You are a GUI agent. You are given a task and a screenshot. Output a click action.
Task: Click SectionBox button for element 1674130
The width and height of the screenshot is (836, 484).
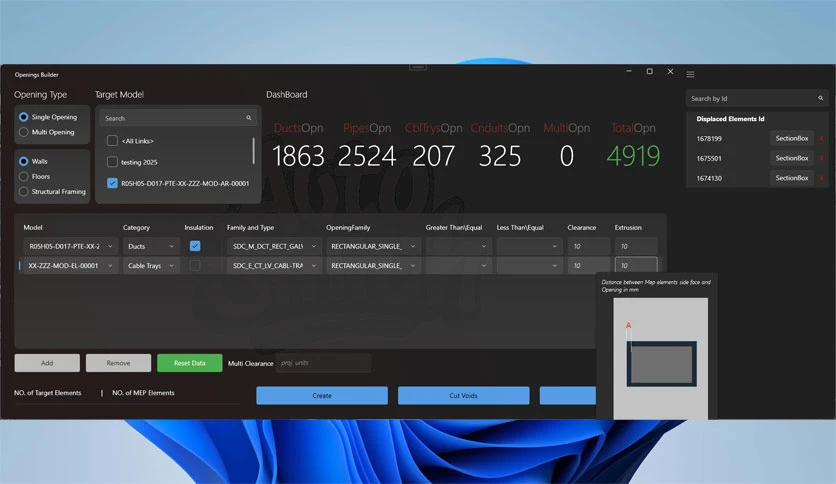(x=792, y=178)
